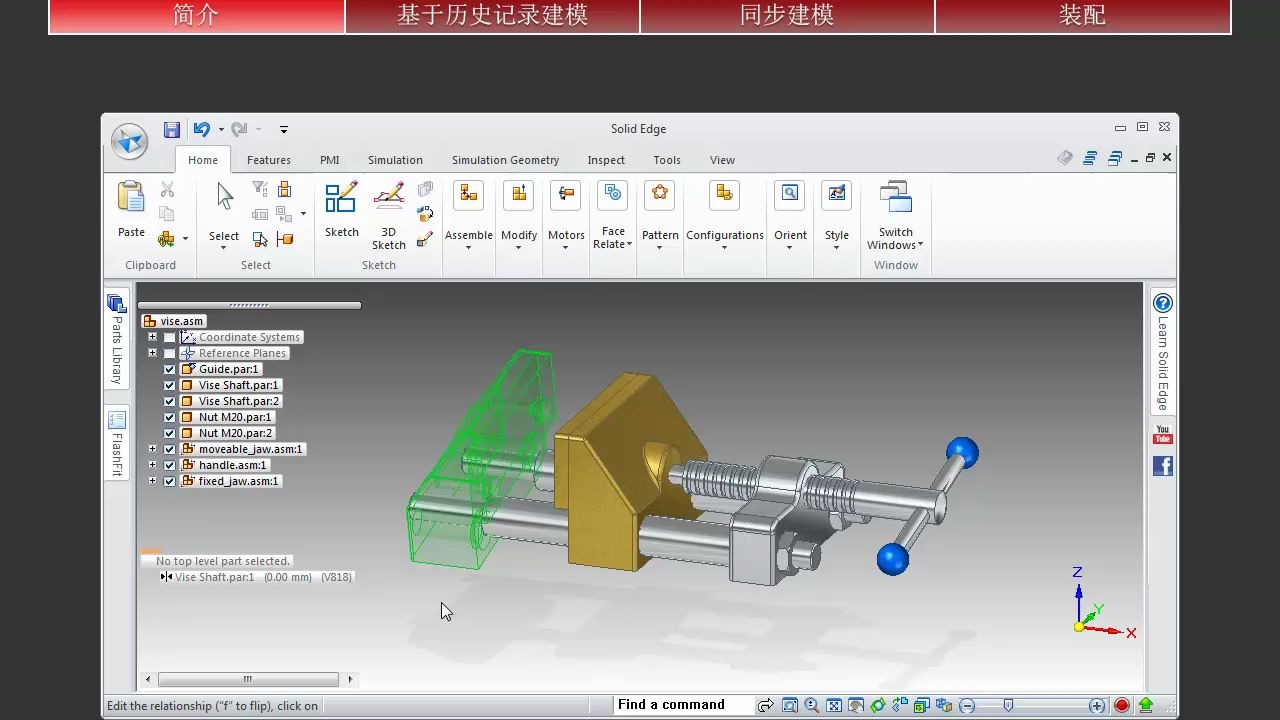Open the Learn Solid Edge help icon
The image size is (1280, 720).
(x=1162, y=303)
